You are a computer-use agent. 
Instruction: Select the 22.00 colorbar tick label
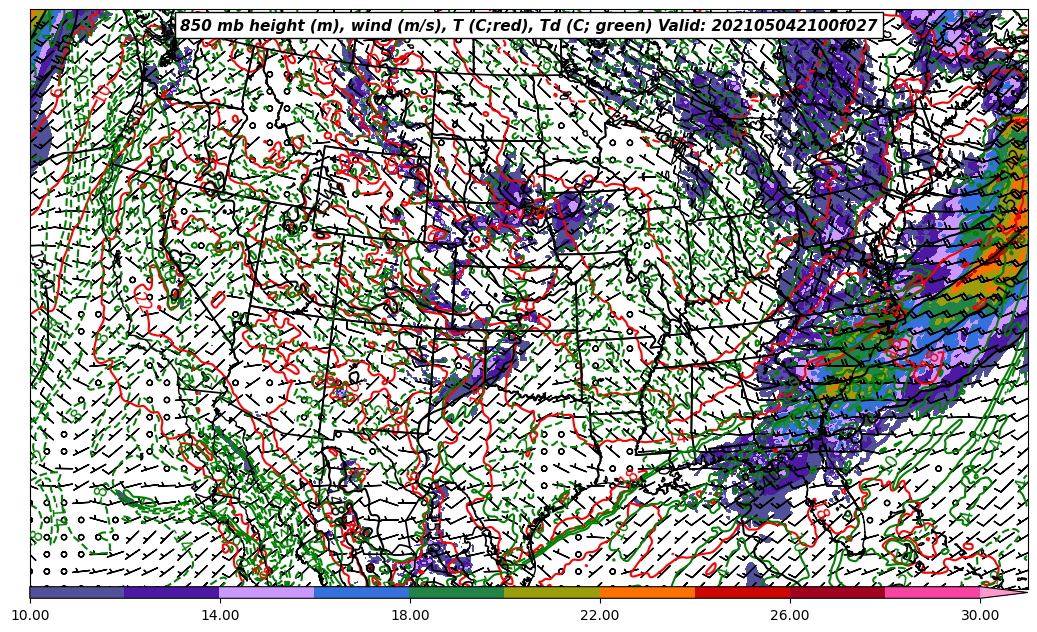[x=600, y=616]
